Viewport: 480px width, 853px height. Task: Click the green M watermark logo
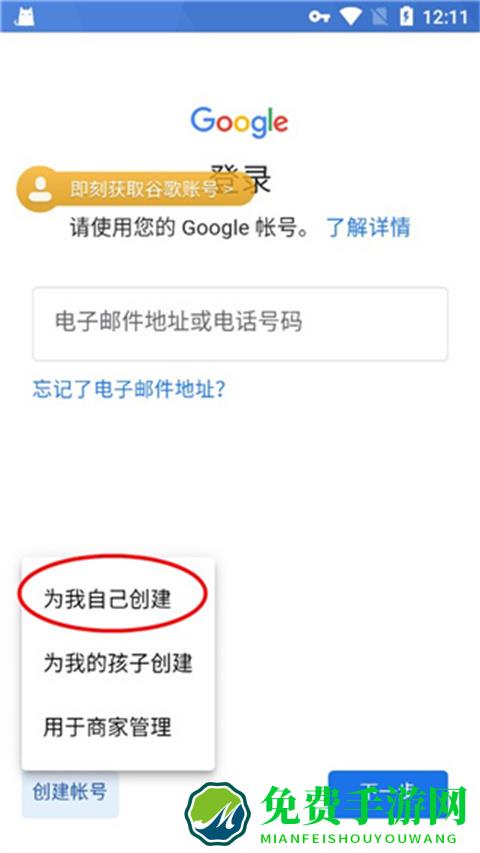click(218, 815)
